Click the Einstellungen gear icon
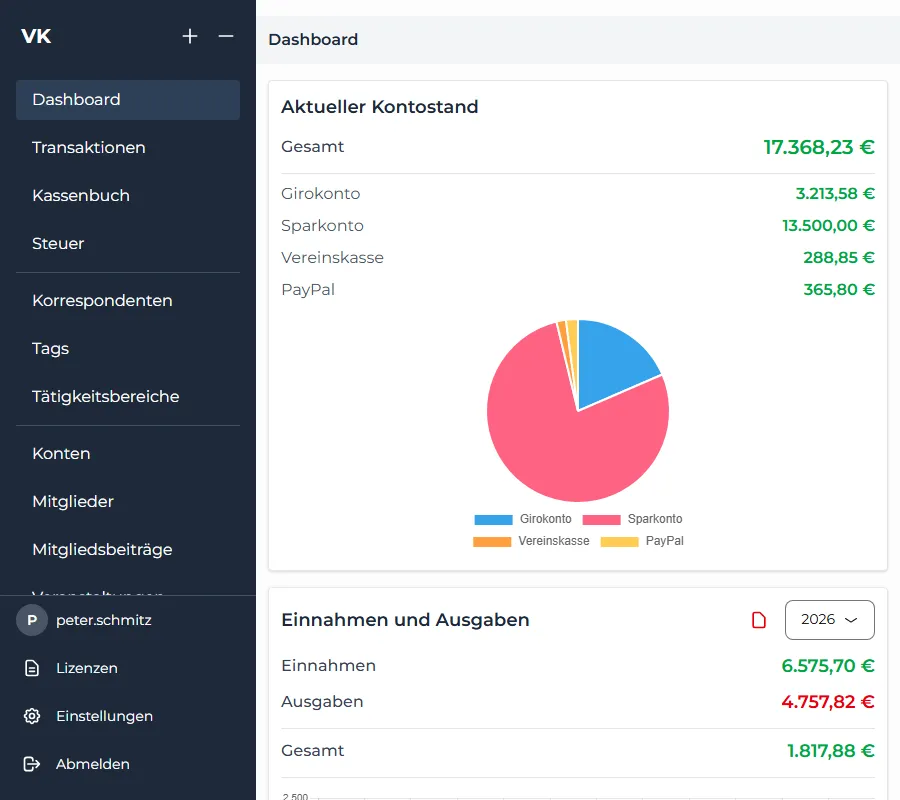 (x=32, y=716)
